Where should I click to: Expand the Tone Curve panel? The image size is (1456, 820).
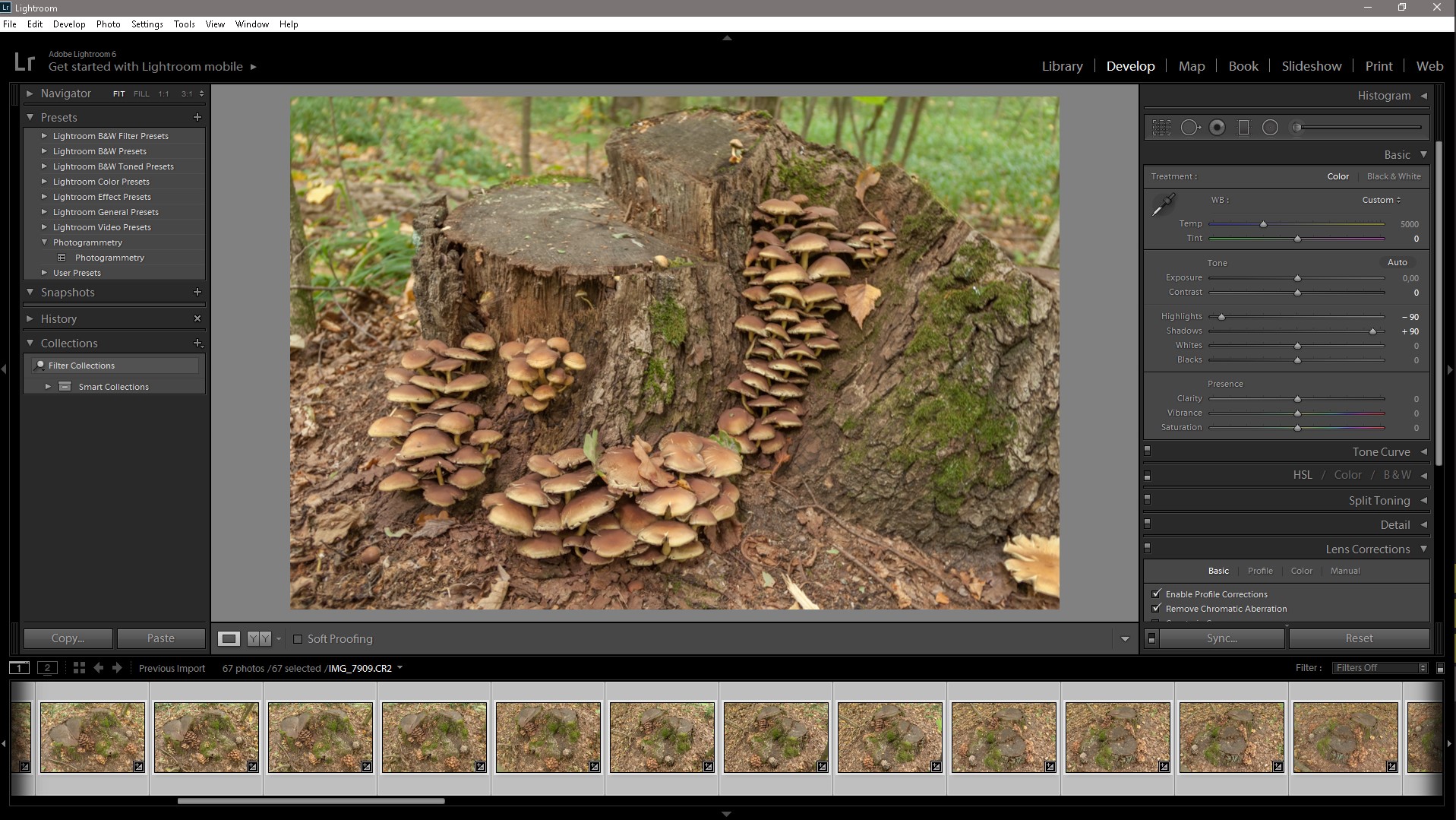pyautogui.click(x=1380, y=452)
